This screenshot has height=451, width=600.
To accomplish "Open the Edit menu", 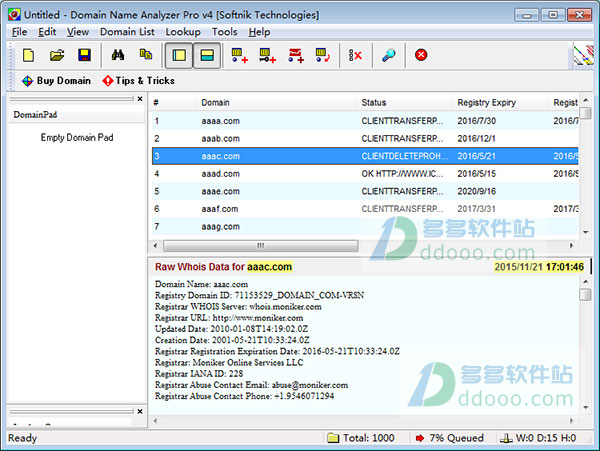I will click(x=47, y=32).
